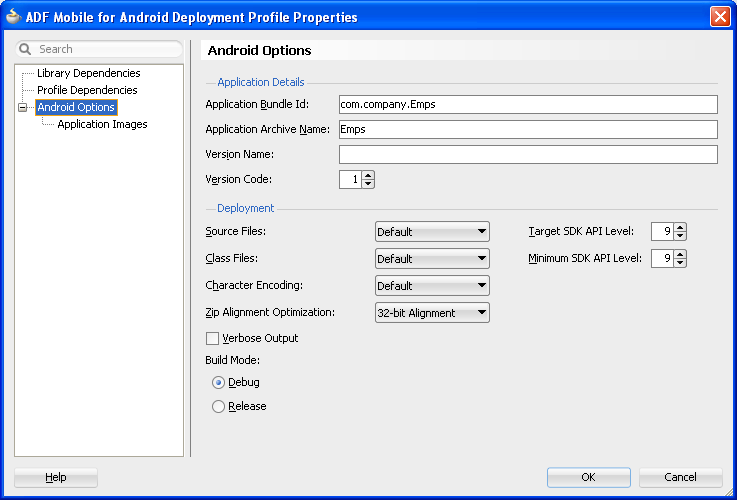The width and height of the screenshot is (737, 500).
Task: Select Library Dependencies in the tree
Action: click(88, 73)
